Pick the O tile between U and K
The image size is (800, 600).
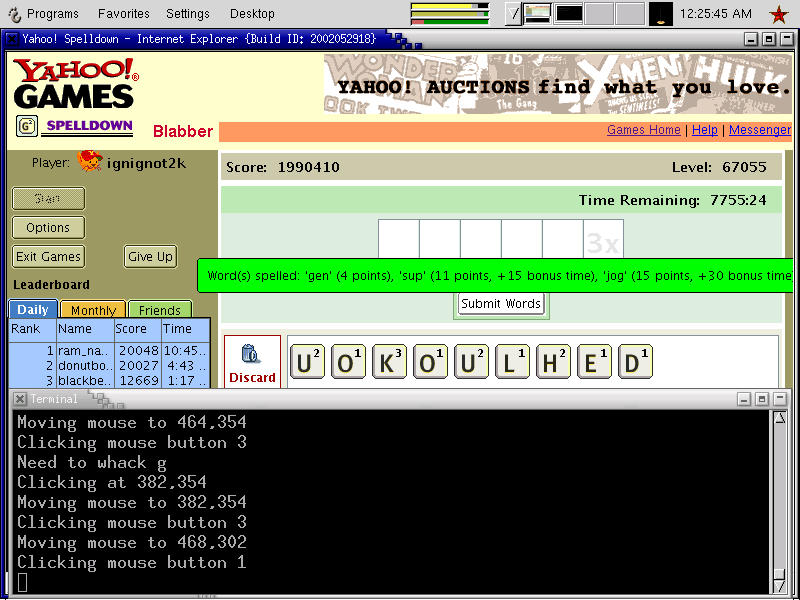(348, 362)
